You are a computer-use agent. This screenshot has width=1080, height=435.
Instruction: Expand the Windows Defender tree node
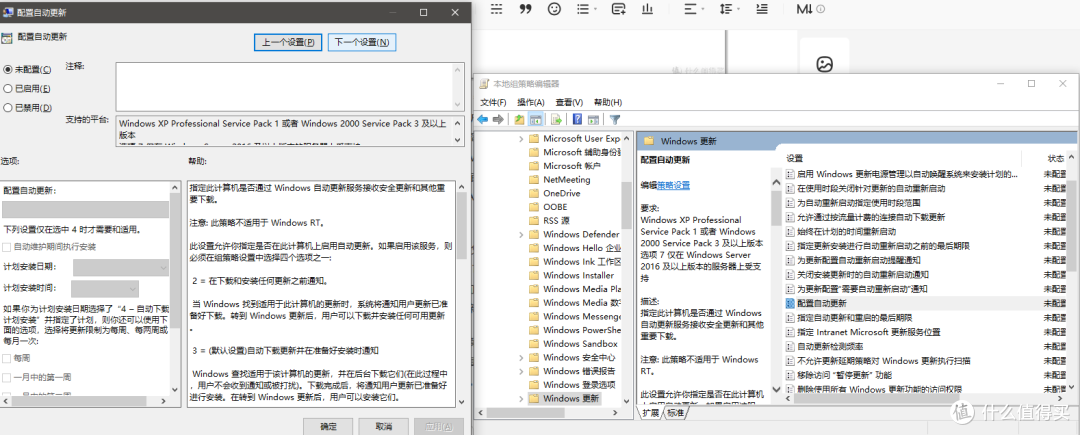pyautogui.click(x=521, y=234)
